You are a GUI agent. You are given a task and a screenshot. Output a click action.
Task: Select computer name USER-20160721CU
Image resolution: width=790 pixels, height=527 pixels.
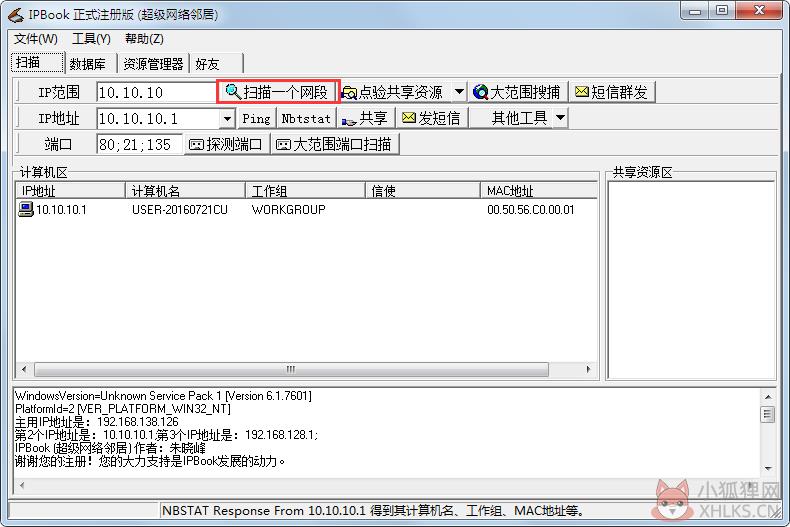pos(180,210)
